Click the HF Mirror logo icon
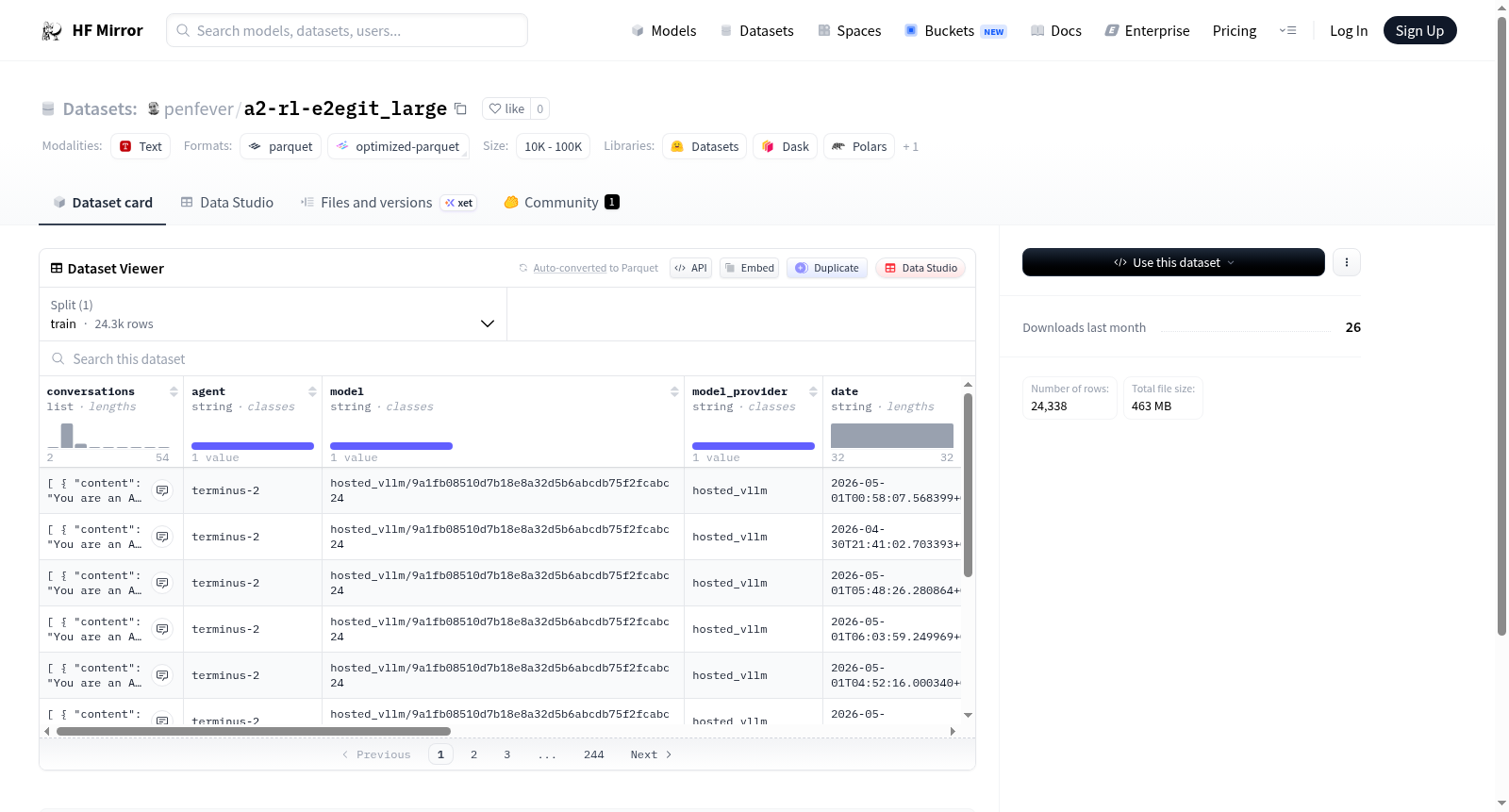This screenshot has width=1509, height=812. coord(52,30)
